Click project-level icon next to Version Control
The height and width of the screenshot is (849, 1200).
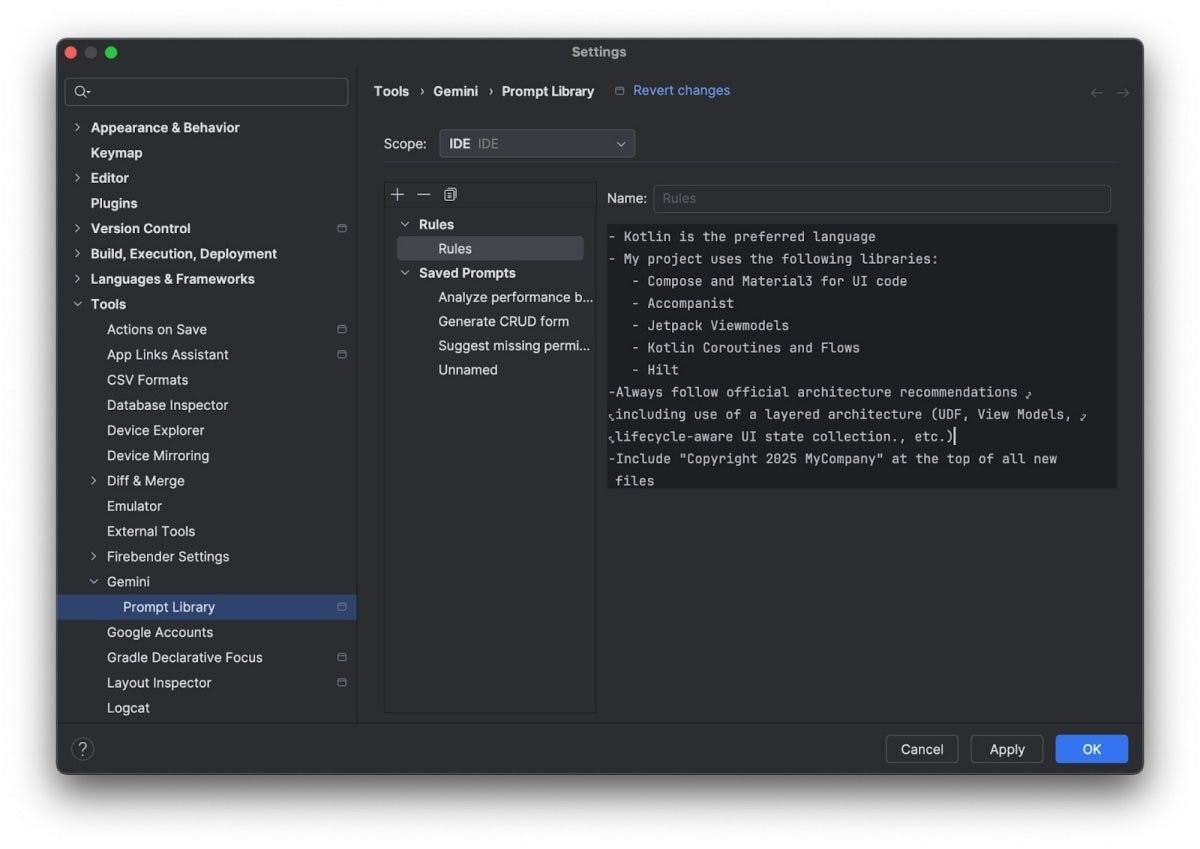click(342, 228)
